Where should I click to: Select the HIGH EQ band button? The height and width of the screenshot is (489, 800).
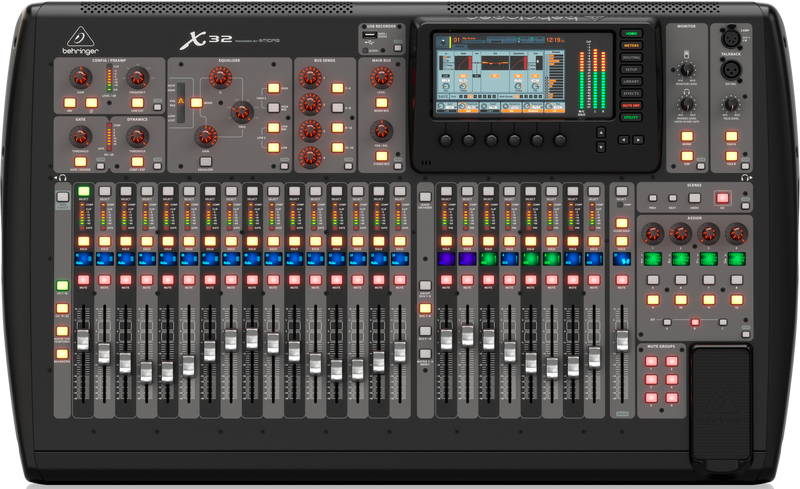pyautogui.click(x=274, y=88)
